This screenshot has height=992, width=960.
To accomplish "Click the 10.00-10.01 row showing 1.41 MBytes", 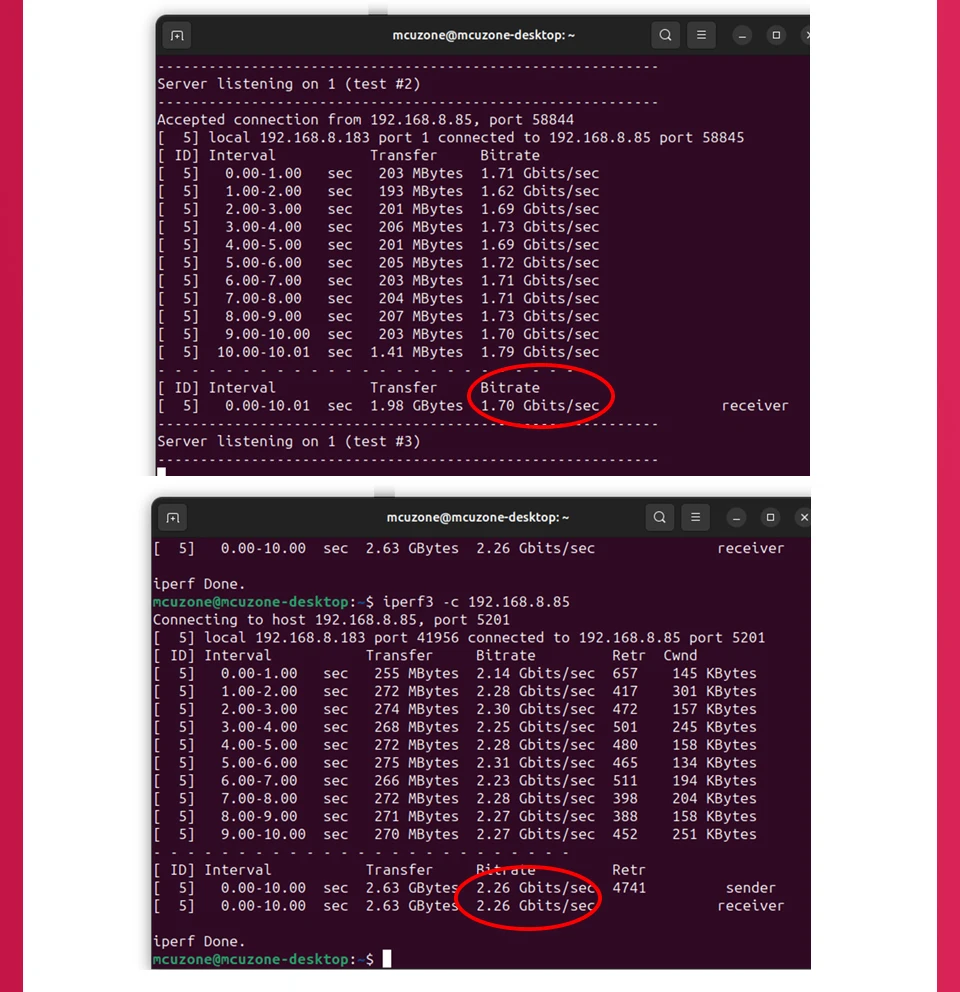I will click(x=378, y=352).
